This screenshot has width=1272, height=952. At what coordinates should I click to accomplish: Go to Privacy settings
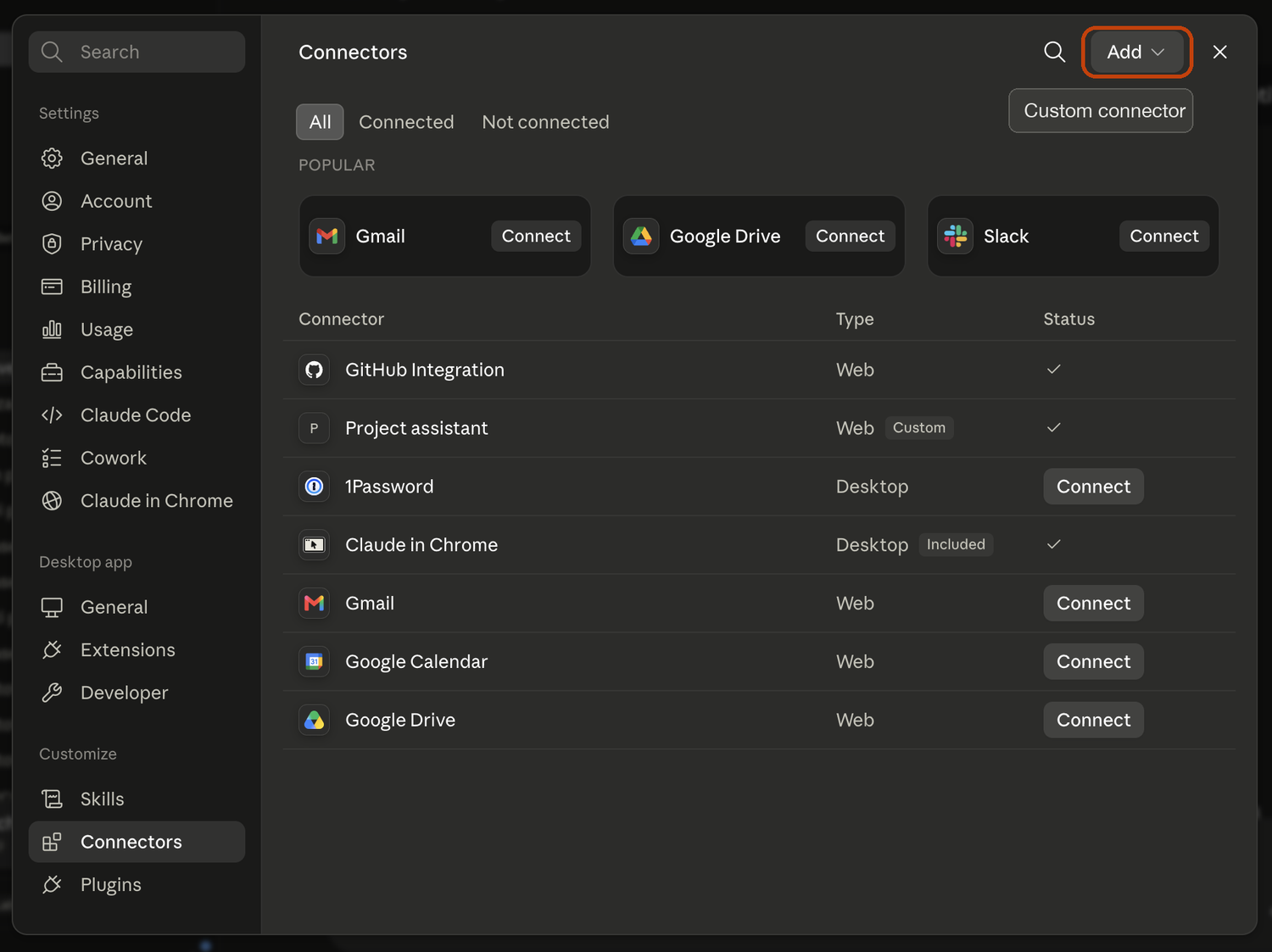137,244
